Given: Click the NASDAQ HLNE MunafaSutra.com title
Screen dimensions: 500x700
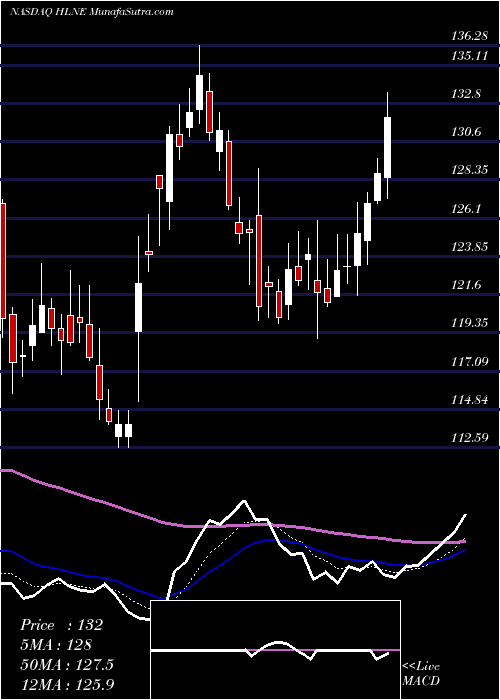Looking at the screenshot, I should point(91,12).
